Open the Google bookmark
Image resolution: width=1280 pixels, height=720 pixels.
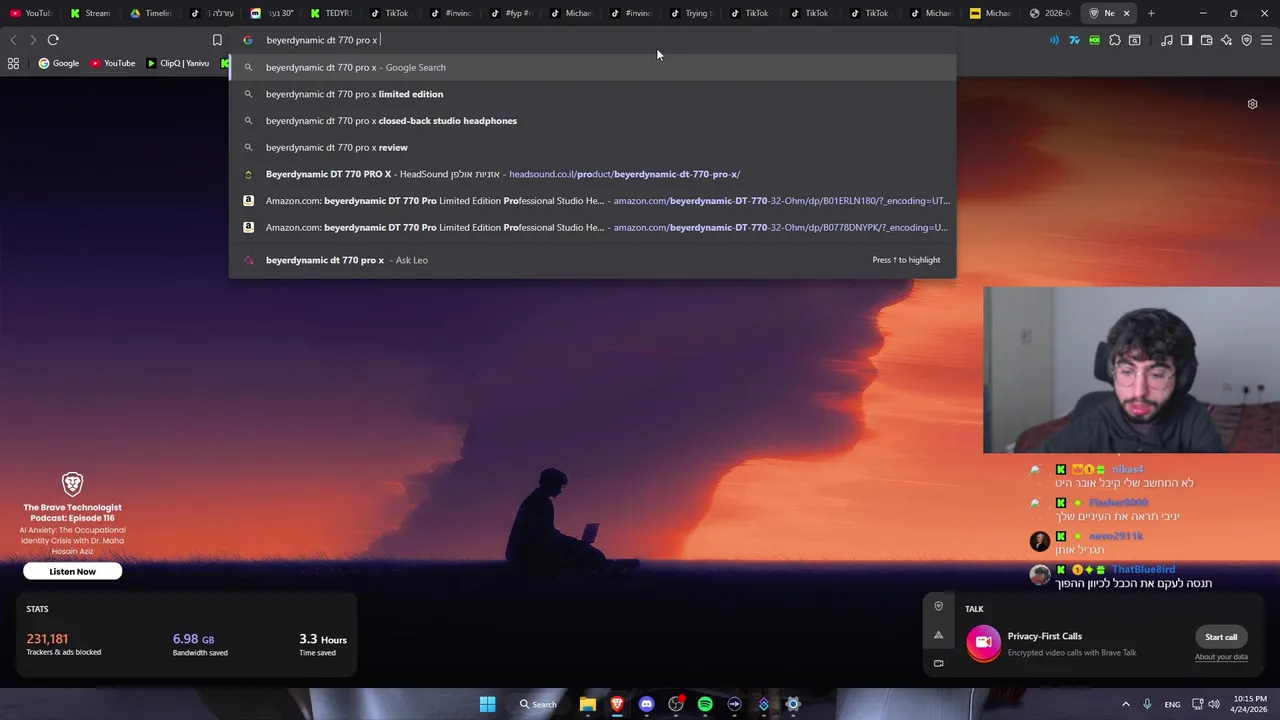[58, 63]
